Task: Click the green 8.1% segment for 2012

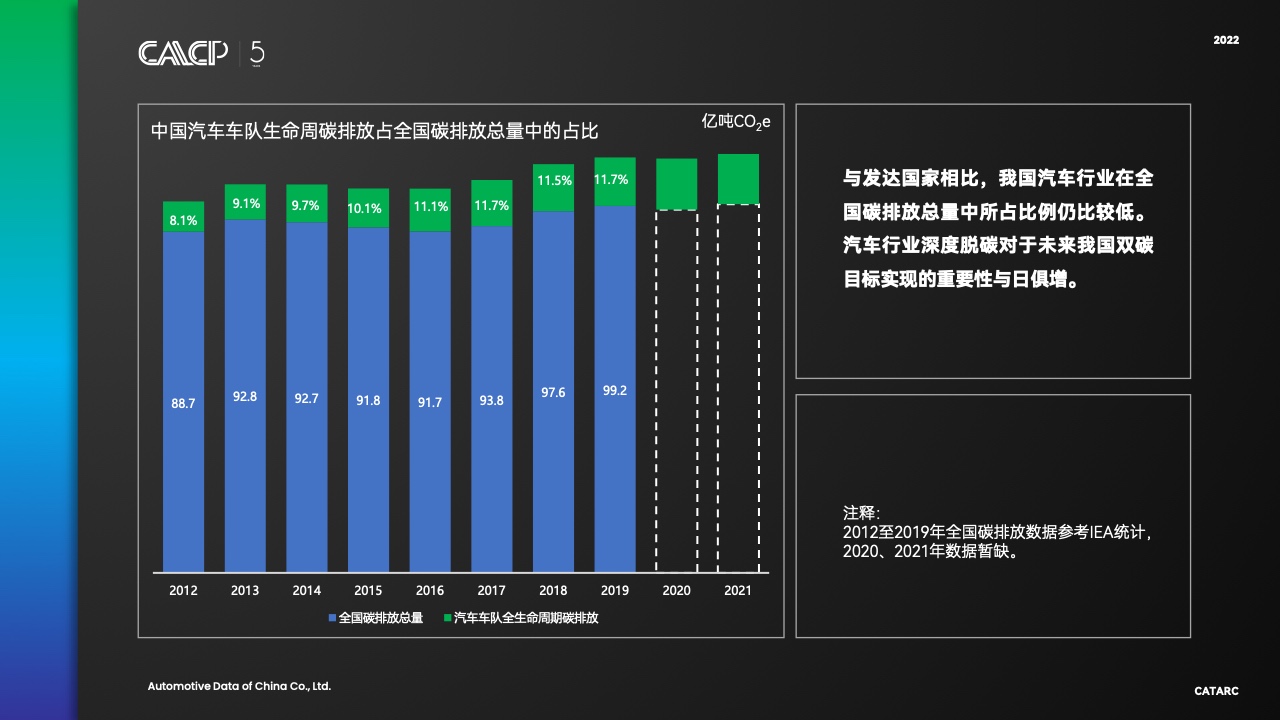Action: pos(184,217)
